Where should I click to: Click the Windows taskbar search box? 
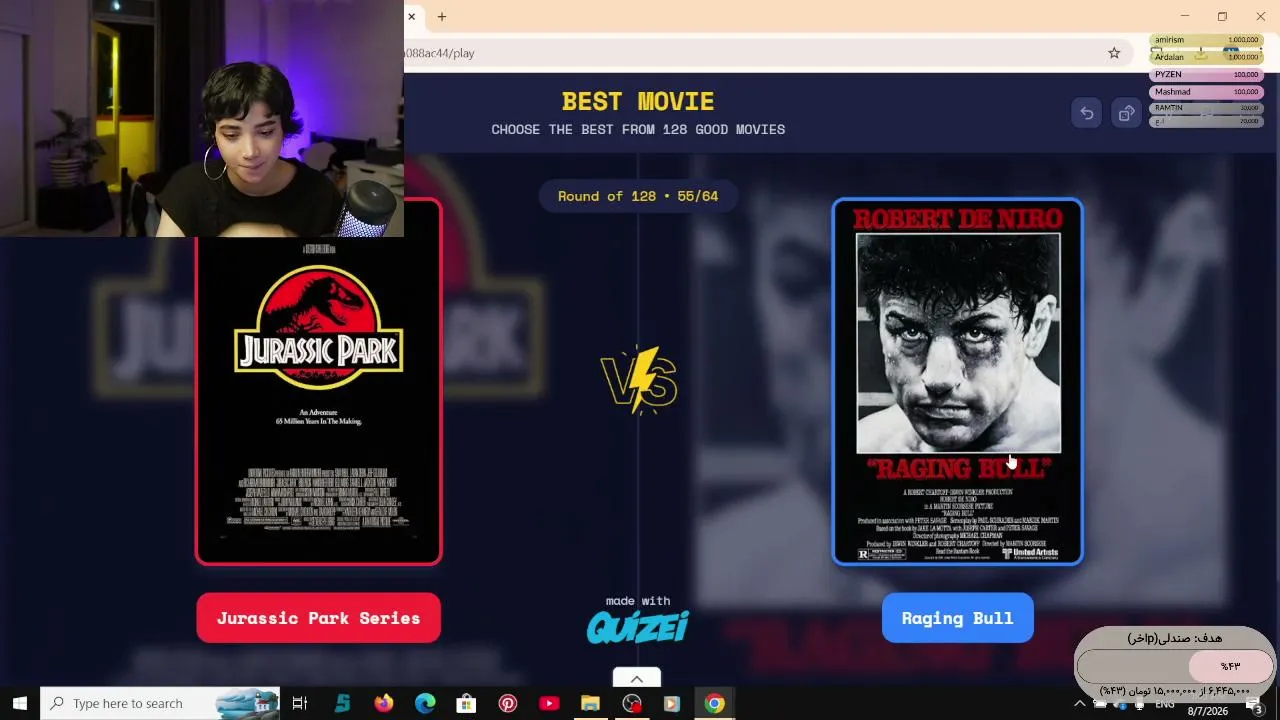click(160, 703)
